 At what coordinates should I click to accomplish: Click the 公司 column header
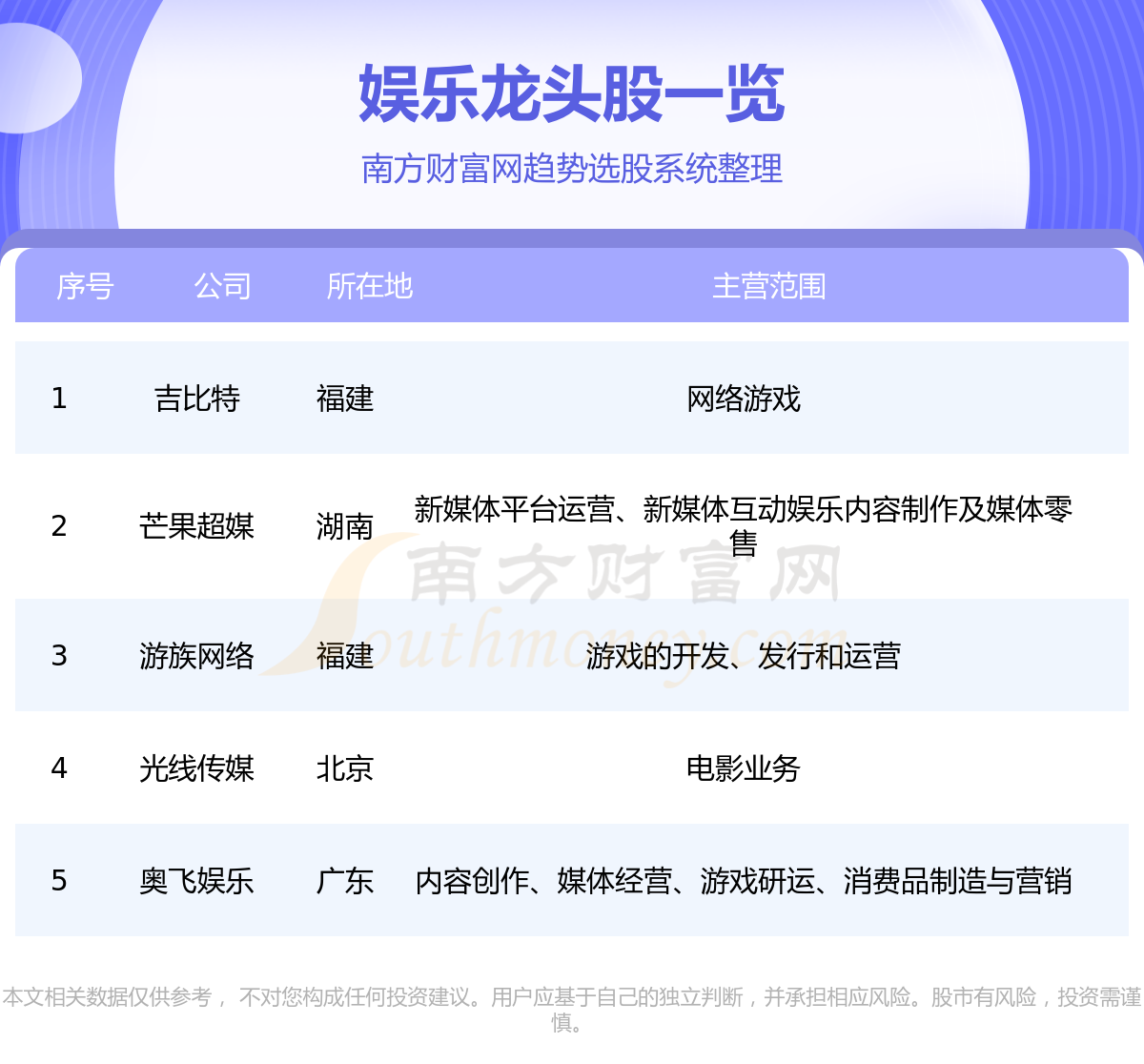point(222,286)
